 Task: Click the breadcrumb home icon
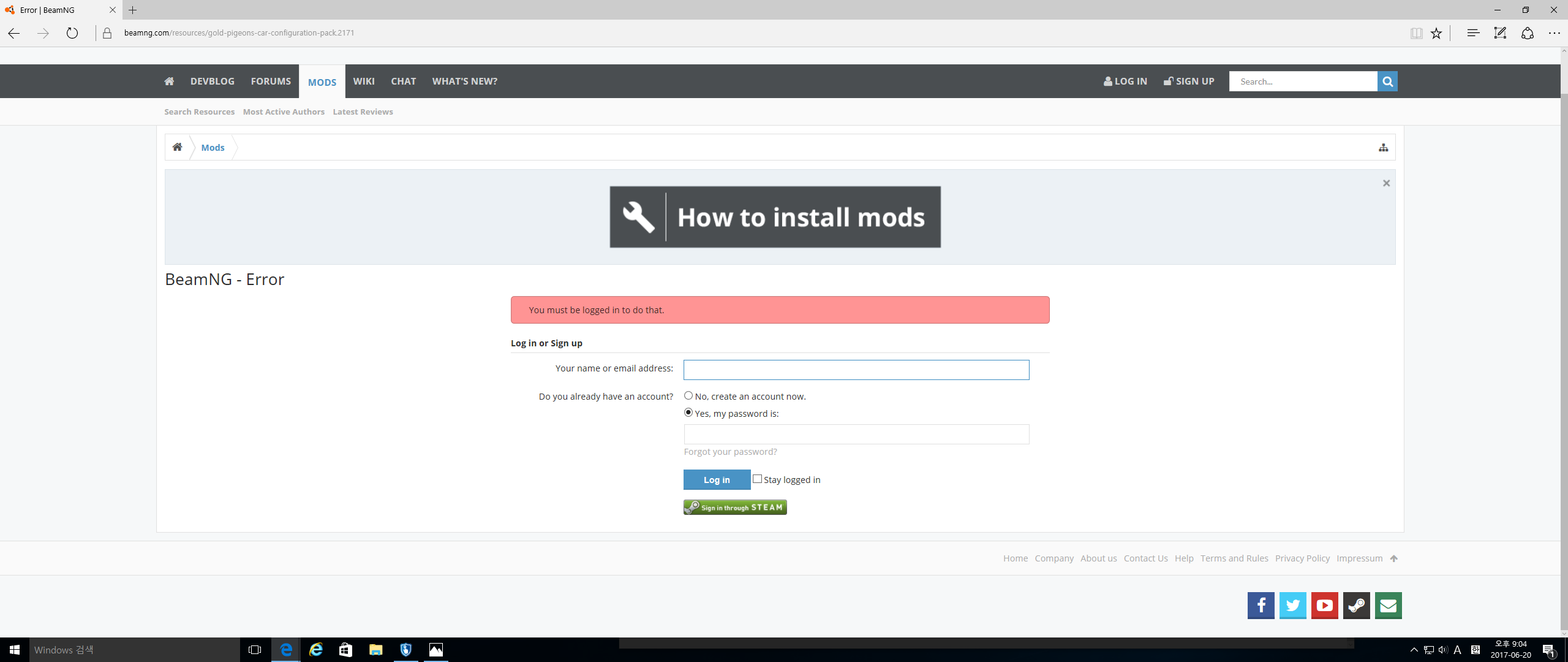pyautogui.click(x=177, y=147)
